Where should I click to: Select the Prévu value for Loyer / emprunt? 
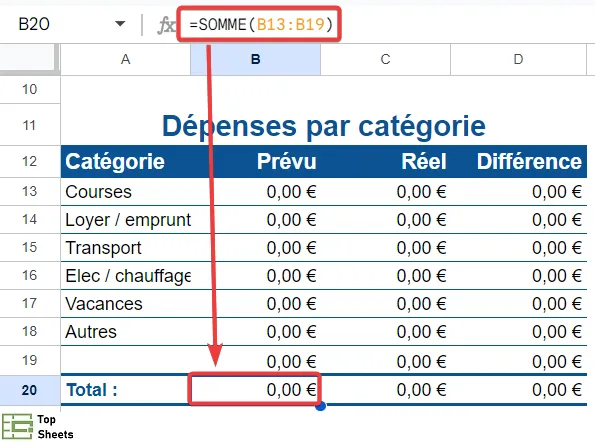(x=255, y=220)
